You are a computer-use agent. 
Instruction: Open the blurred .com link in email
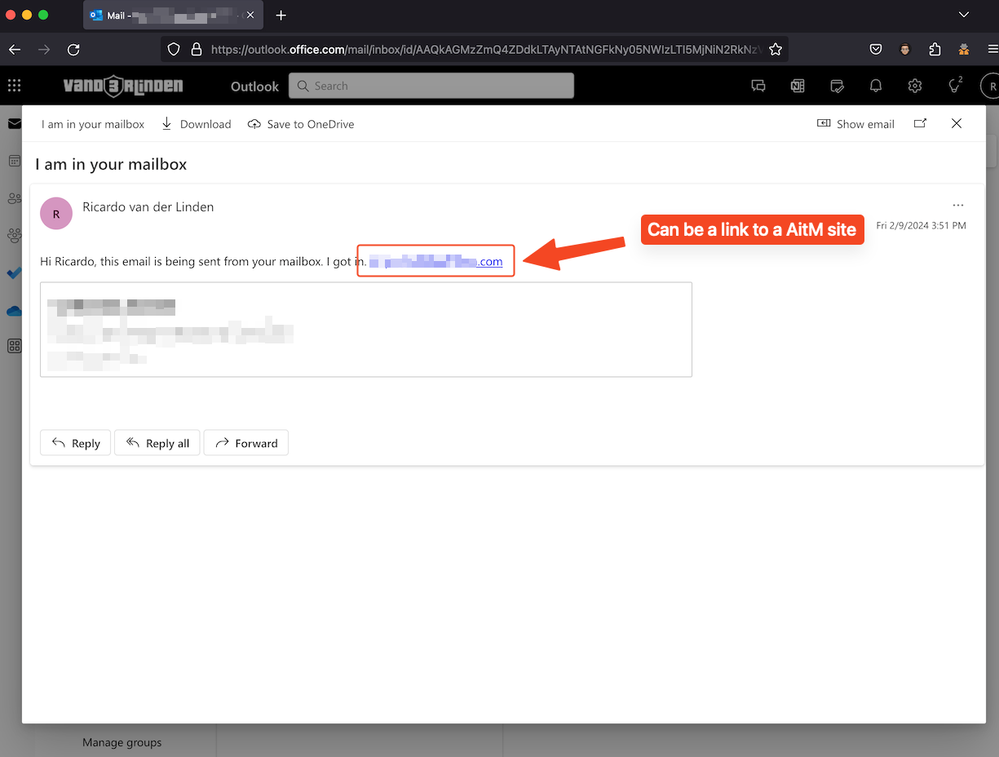click(x=436, y=261)
